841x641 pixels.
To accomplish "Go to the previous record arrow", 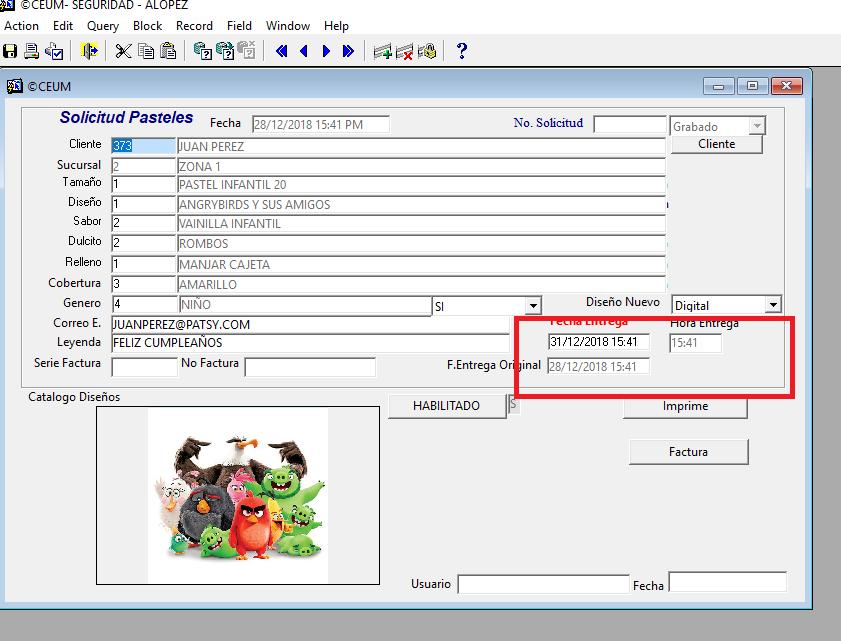I will 304,51.
